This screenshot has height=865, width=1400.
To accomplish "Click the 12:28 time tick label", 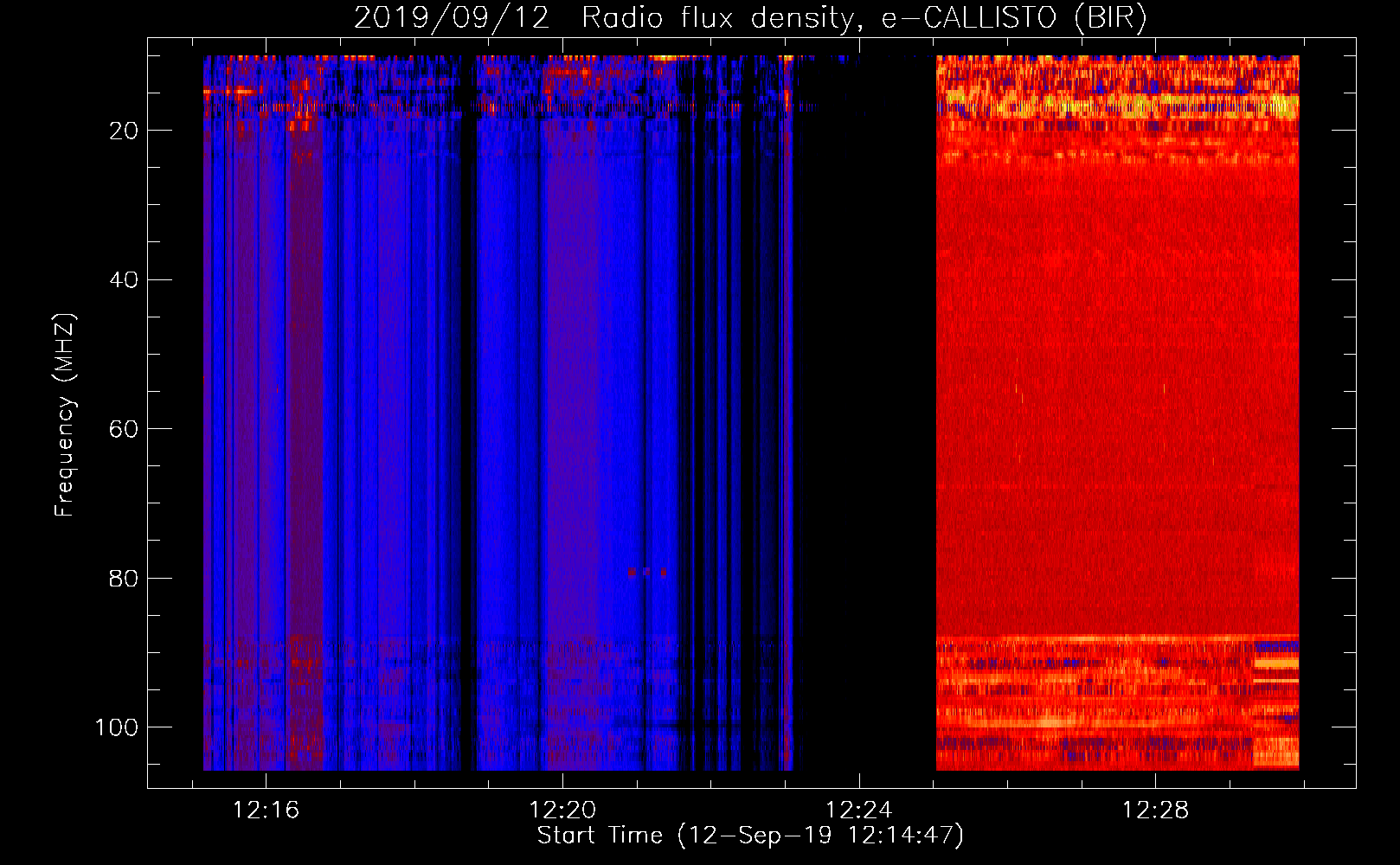I will pyautogui.click(x=1156, y=811).
